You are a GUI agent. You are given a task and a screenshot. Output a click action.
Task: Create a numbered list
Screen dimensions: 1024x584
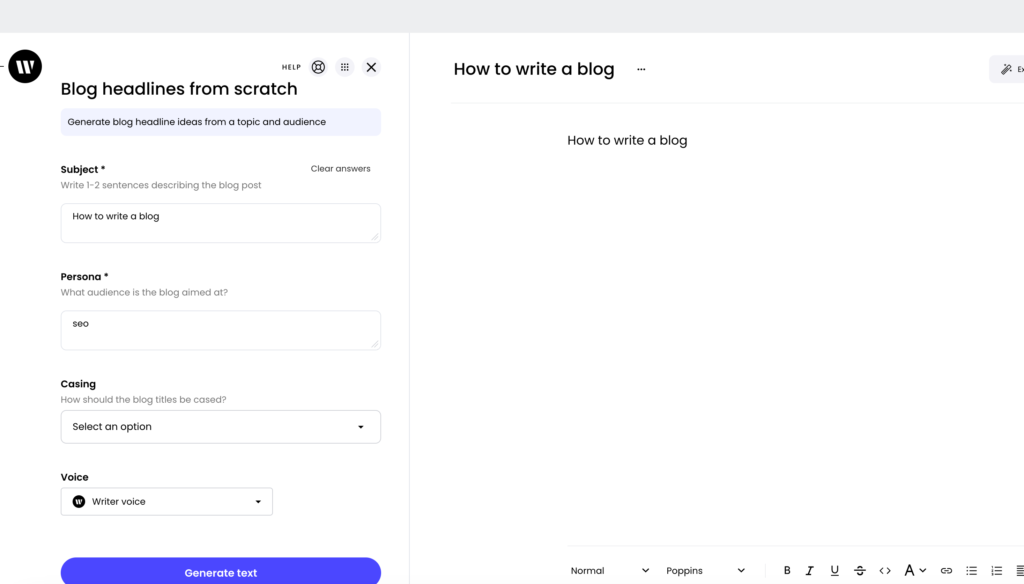tap(997, 570)
